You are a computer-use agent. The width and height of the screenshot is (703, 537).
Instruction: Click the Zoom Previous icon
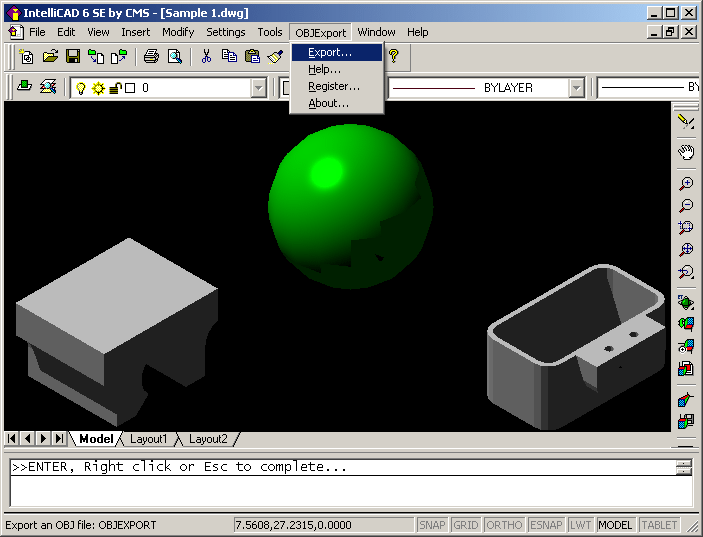point(686,272)
